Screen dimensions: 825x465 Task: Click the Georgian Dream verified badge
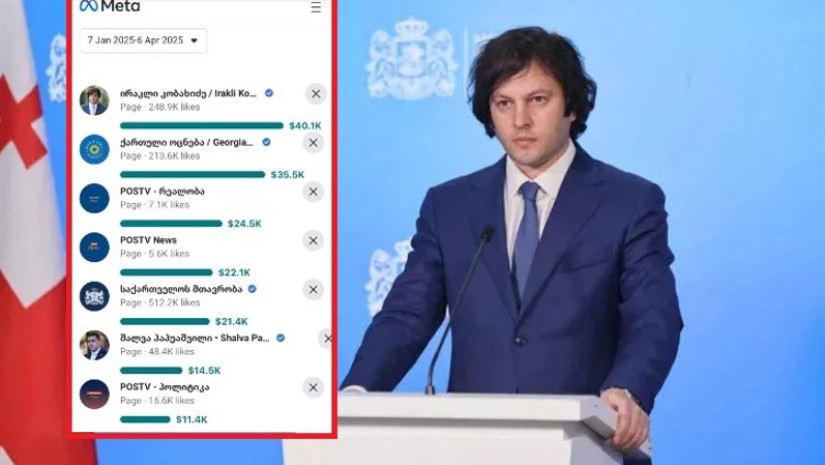tap(266, 142)
